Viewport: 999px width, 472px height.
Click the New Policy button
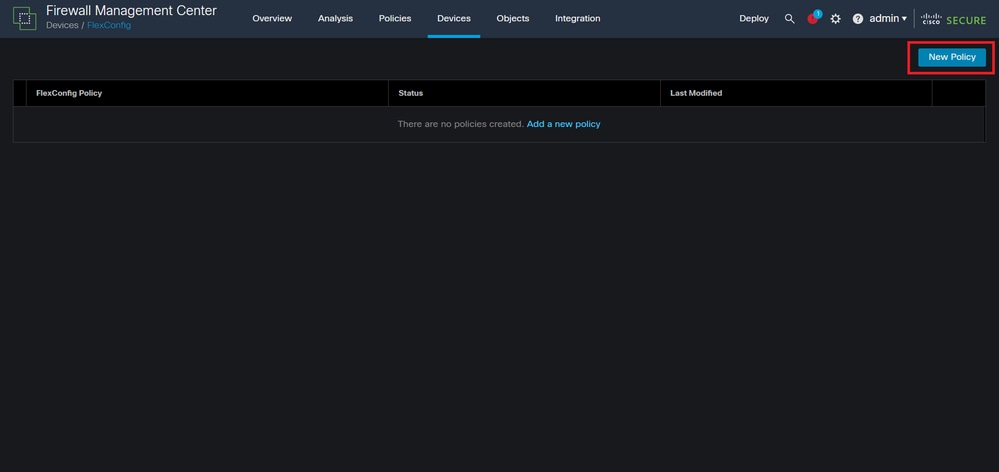click(x=952, y=57)
